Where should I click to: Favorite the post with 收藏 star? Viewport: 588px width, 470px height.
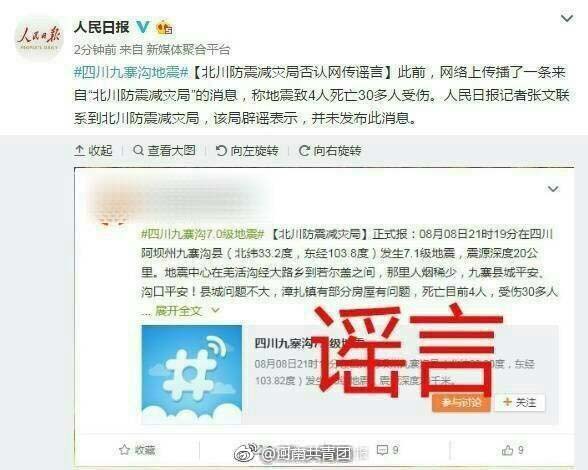point(137,450)
